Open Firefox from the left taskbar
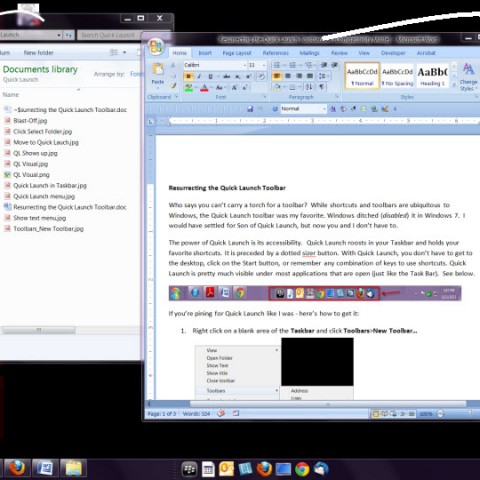 pyautogui.click(x=17, y=468)
